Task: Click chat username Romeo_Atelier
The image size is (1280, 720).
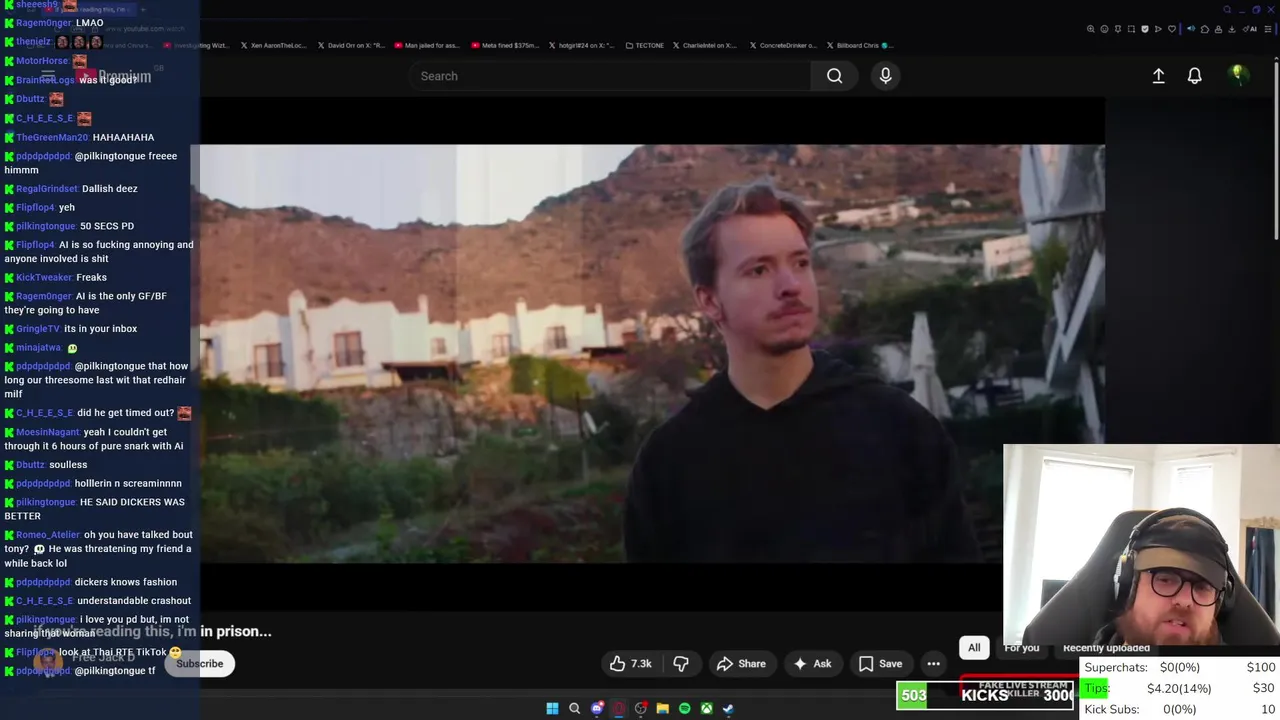Action: click(48, 535)
